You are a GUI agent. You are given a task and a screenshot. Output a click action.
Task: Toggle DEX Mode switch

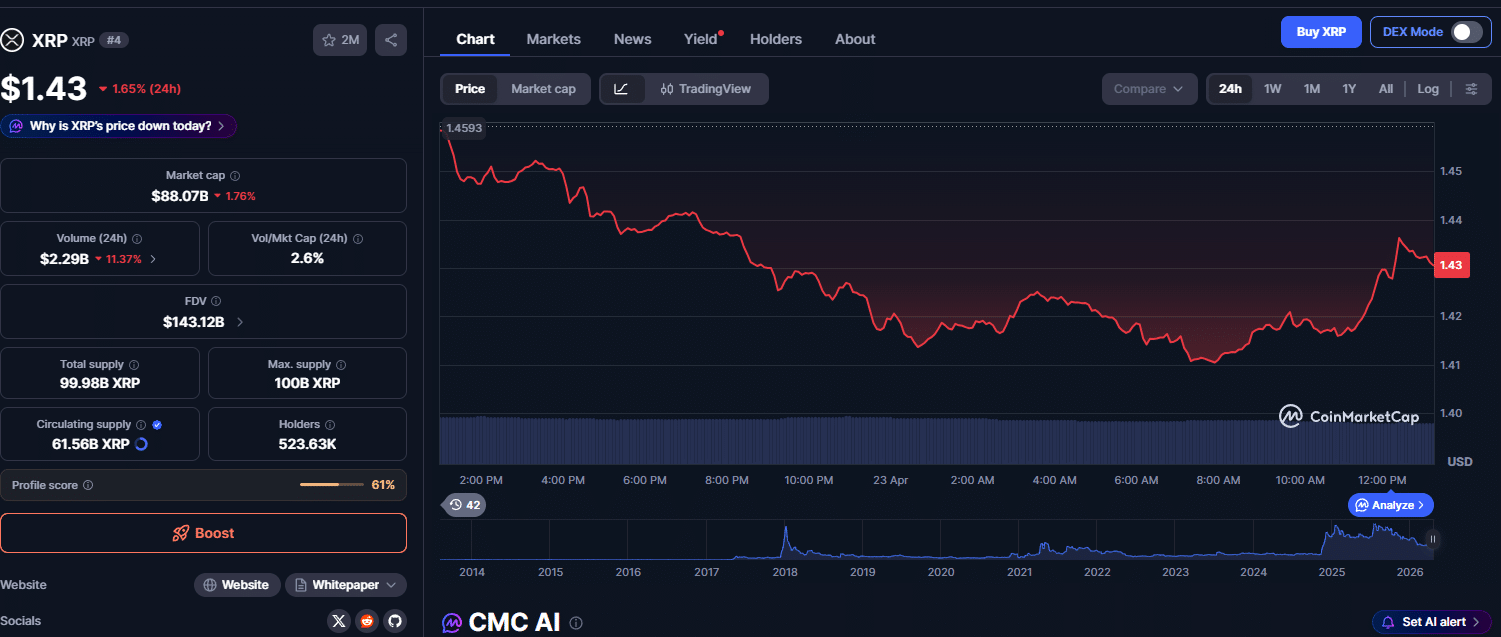click(x=1466, y=32)
